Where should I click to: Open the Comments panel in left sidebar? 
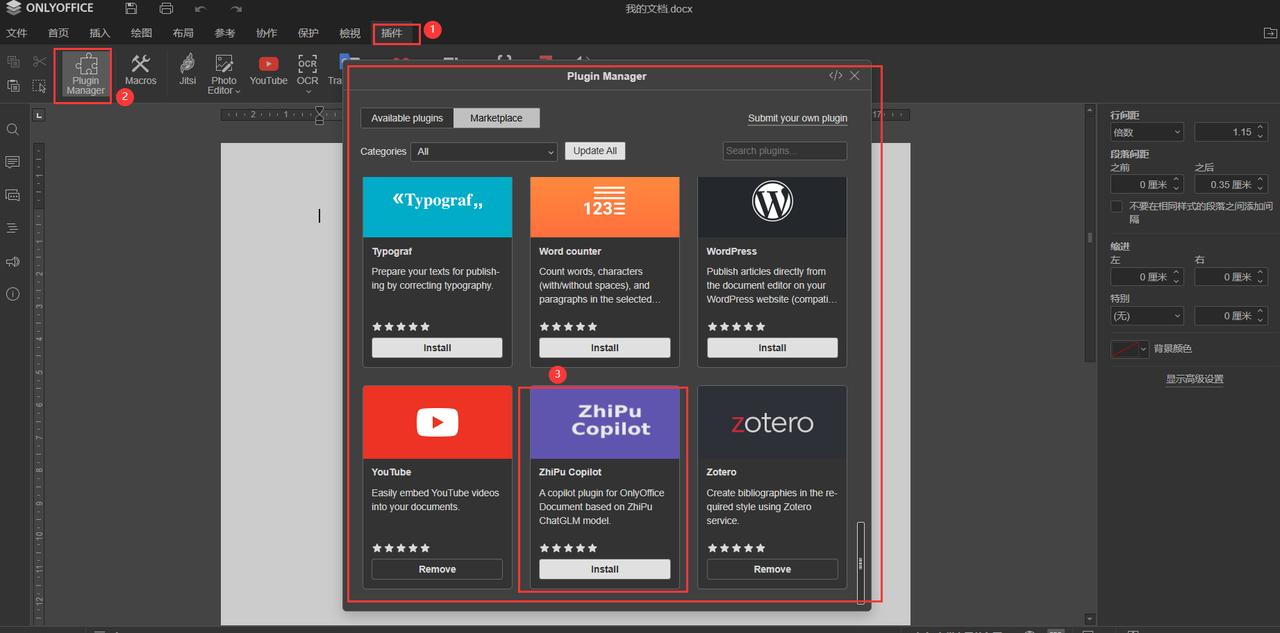13,162
